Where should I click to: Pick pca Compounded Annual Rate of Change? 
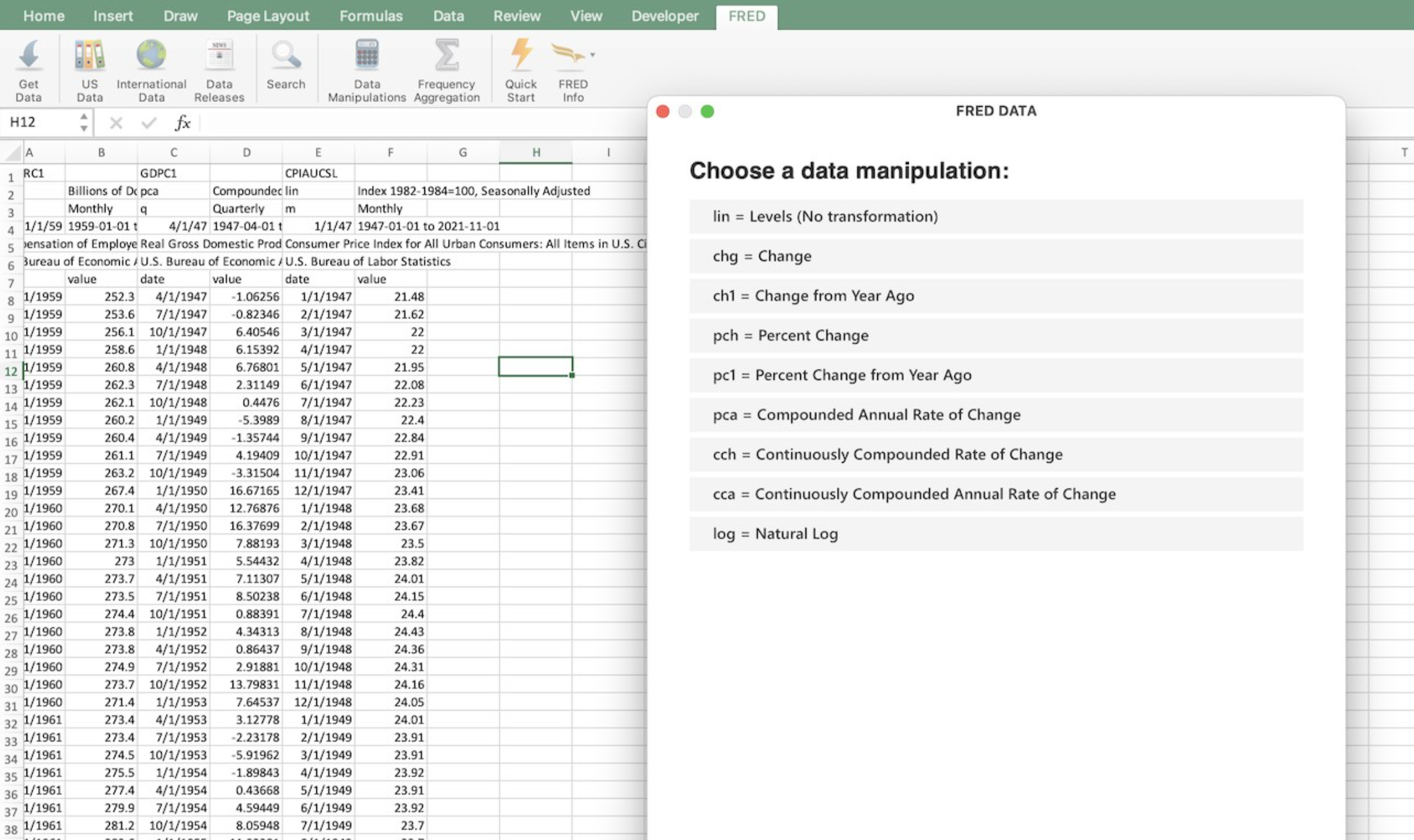pyautogui.click(x=996, y=414)
